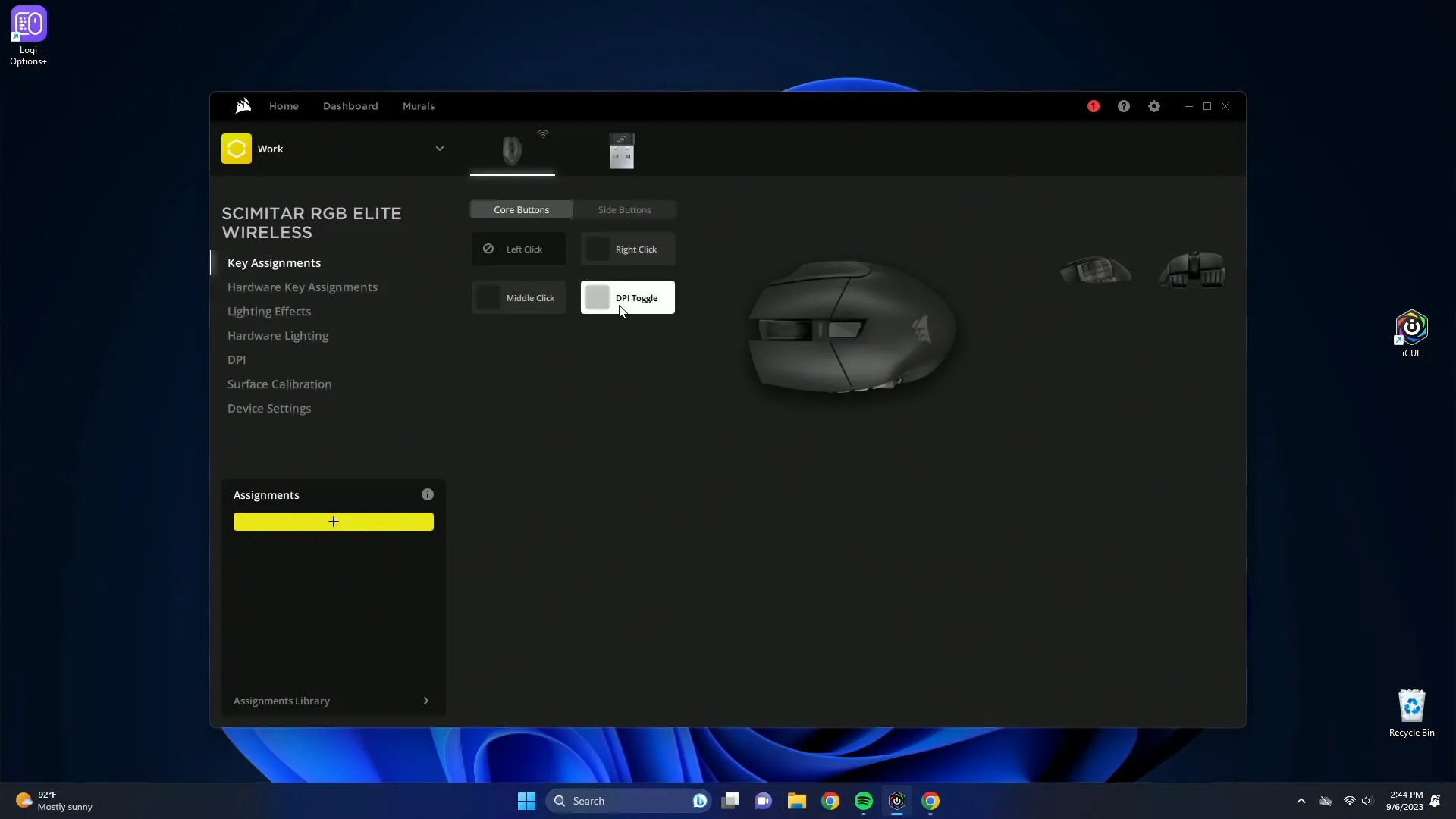
Task: Open Bing chat icon in search box
Action: pyautogui.click(x=699, y=801)
